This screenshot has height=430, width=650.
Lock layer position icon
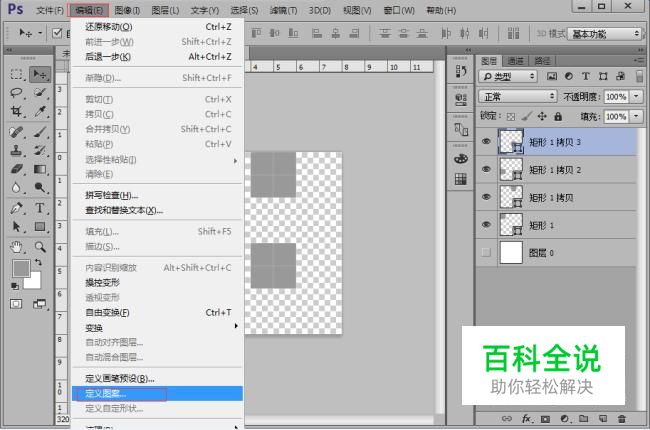[x=542, y=117]
